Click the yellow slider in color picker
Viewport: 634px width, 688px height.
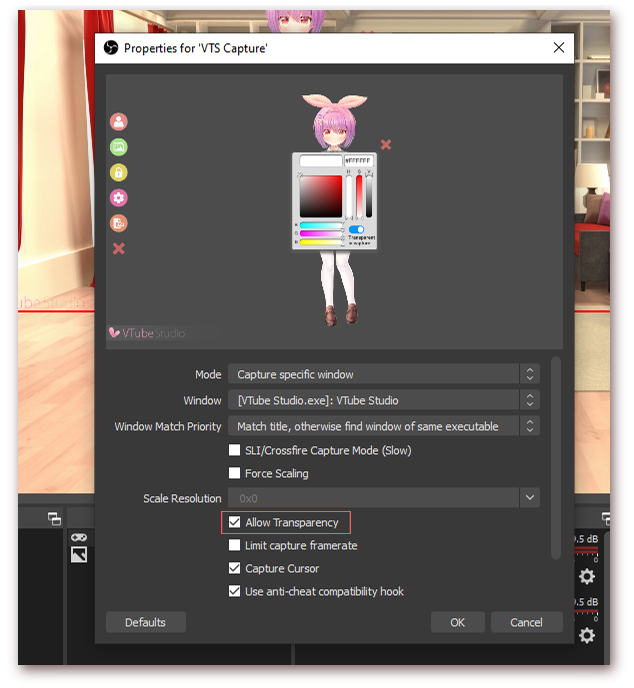point(321,242)
